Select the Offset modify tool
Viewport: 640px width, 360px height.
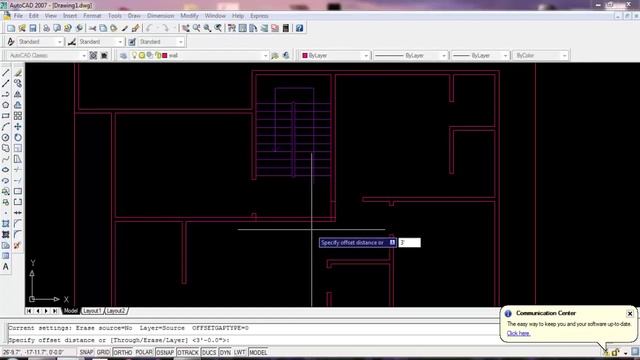pyautogui.click(x=18, y=105)
